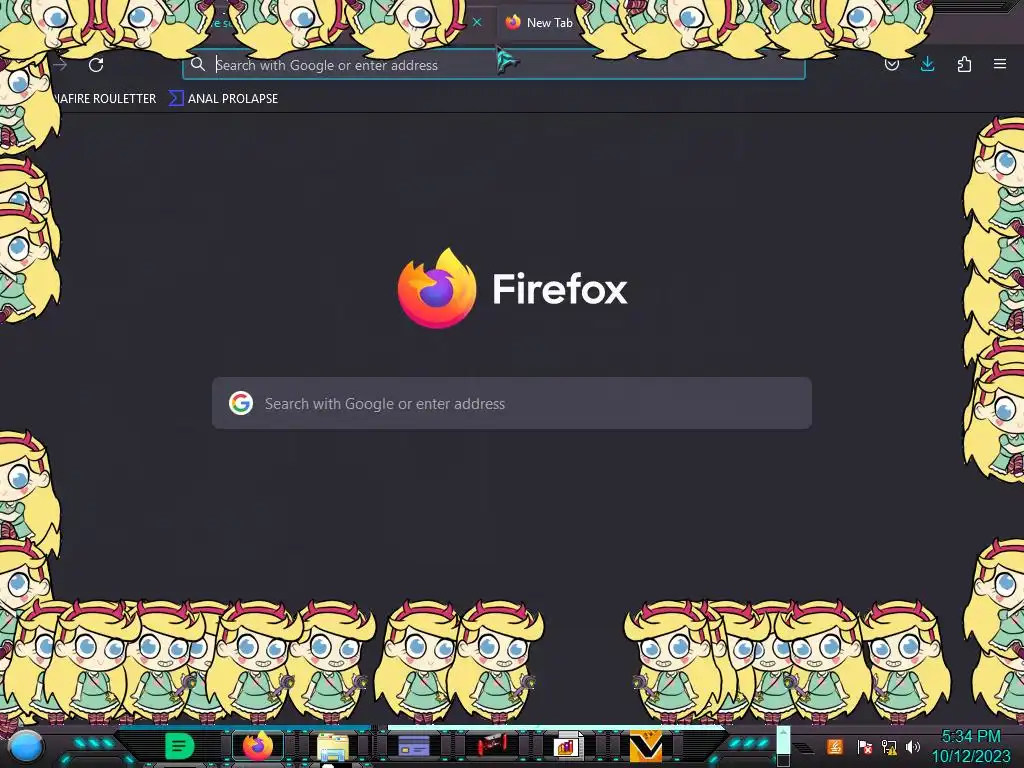Open the network status tray icon
1024x768 pixels.
888,746
